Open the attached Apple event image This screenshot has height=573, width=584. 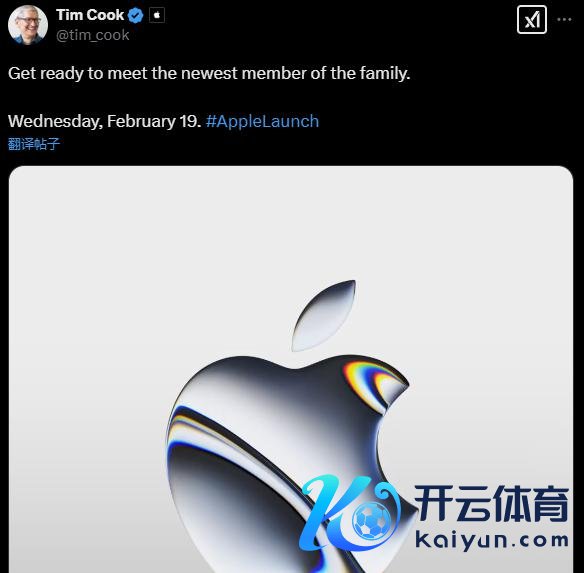291,370
